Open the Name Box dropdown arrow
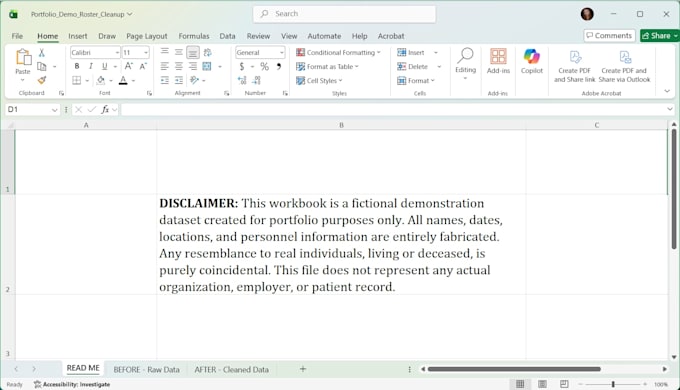This screenshot has width=680, height=390. pos(55,110)
